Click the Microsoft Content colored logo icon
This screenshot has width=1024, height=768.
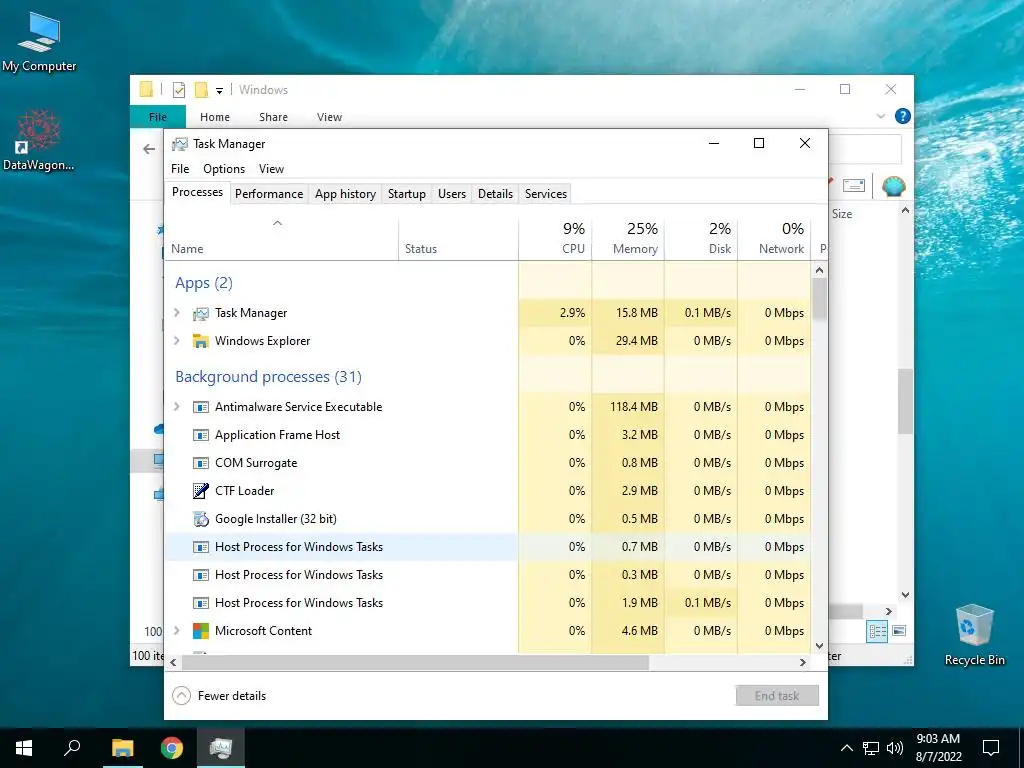[200, 631]
